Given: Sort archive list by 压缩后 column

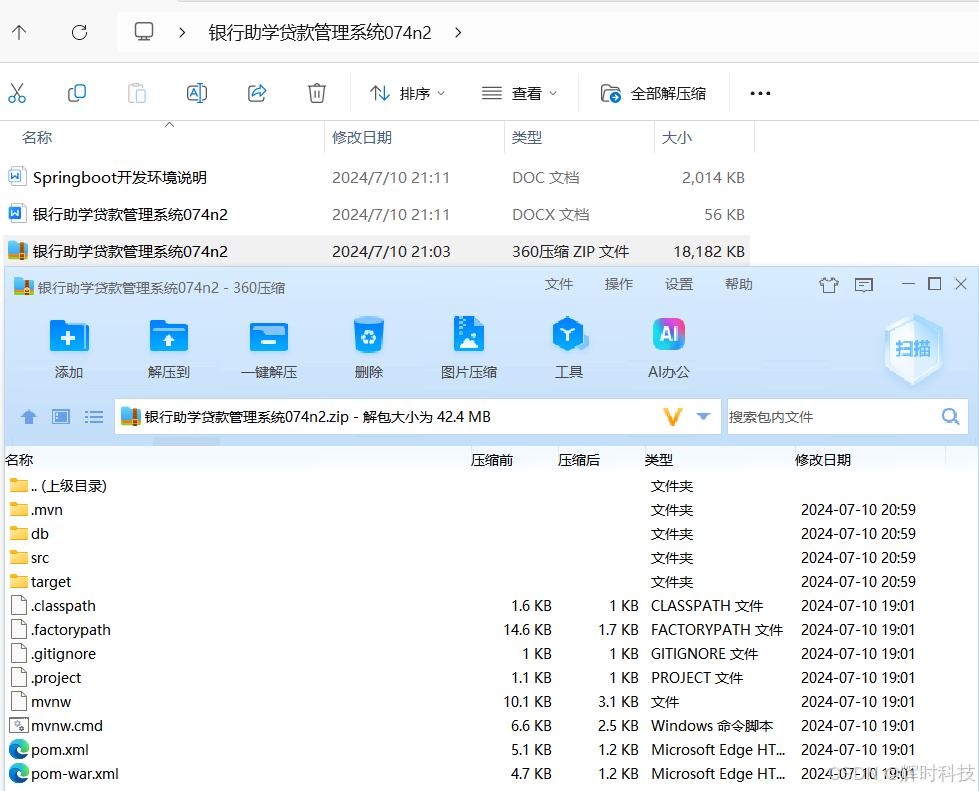Looking at the screenshot, I should (x=579, y=460).
